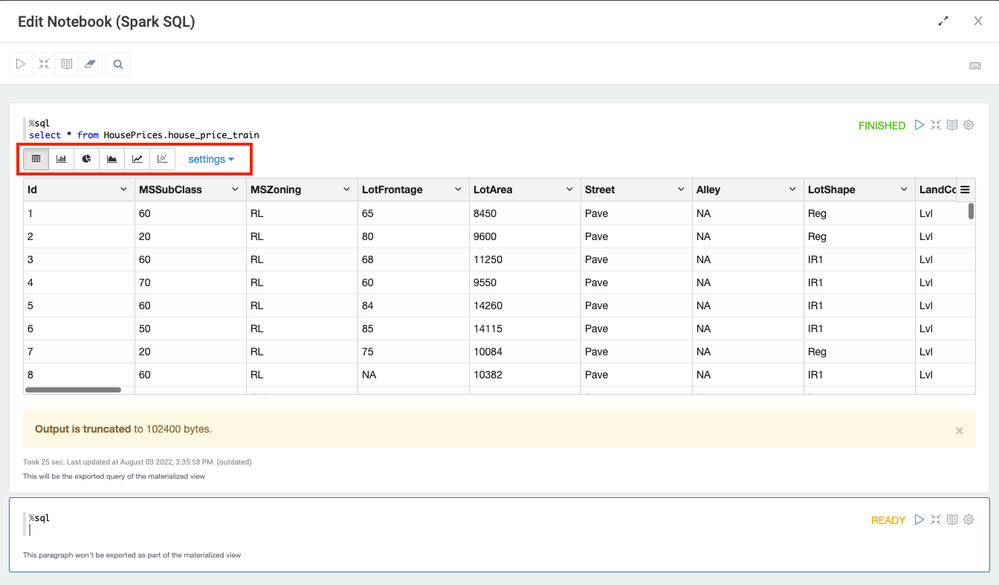Run the FINISHED paragraph with its play icon
Image resolution: width=999 pixels, height=585 pixels.
coord(919,125)
